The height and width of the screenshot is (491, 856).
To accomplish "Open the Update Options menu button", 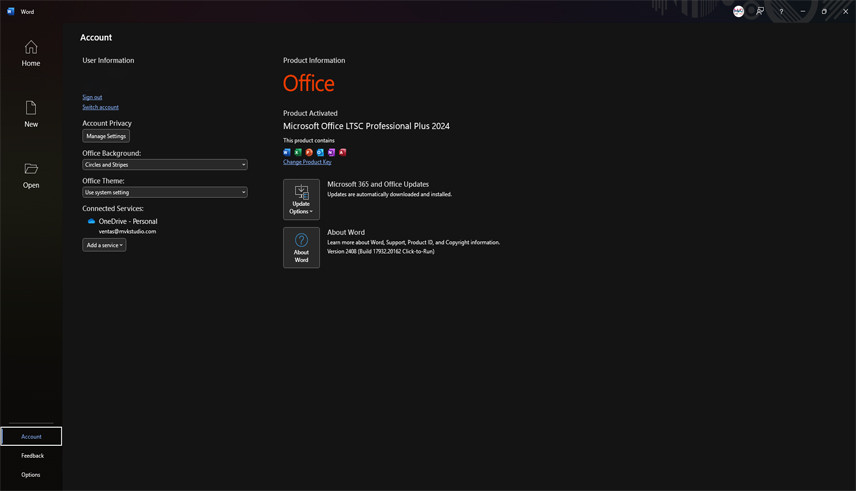I will point(301,199).
